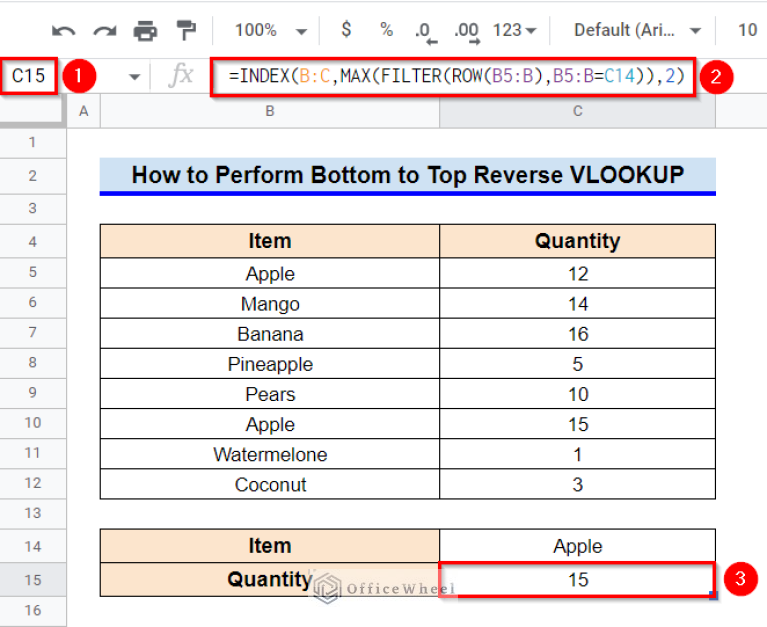The image size is (767, 627).
Task: Select the '14' quantity cell
Action: tap(577, 304)
